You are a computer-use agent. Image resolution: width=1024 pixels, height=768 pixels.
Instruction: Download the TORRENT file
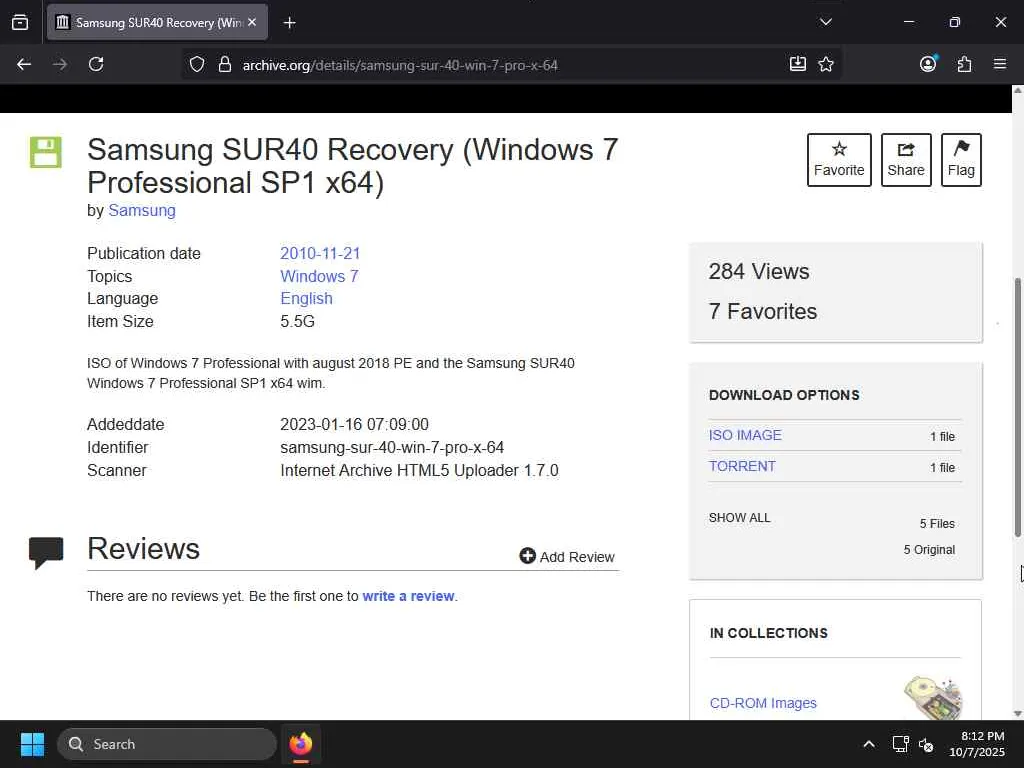click(x=742, y=466)
